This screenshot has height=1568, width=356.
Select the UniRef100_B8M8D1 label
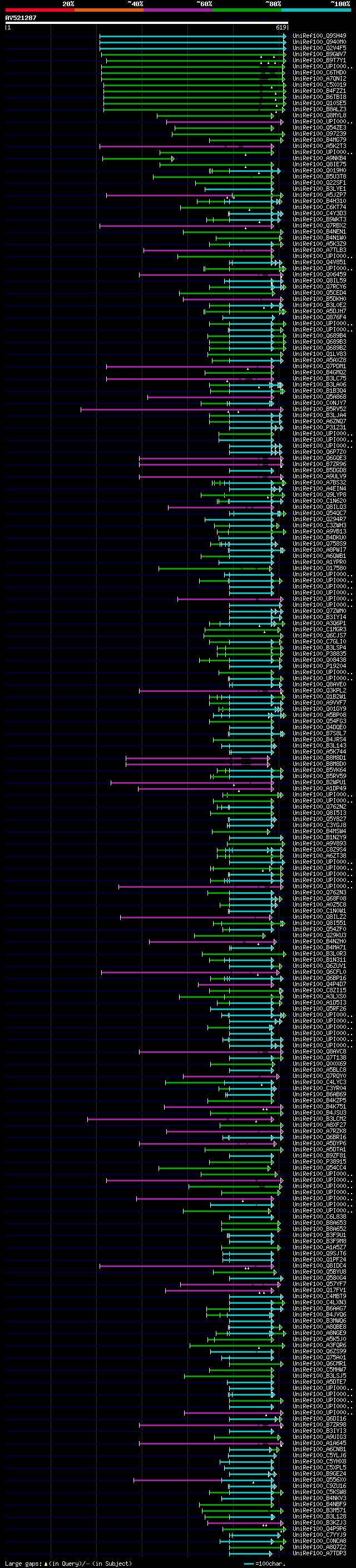pos(319,758)
